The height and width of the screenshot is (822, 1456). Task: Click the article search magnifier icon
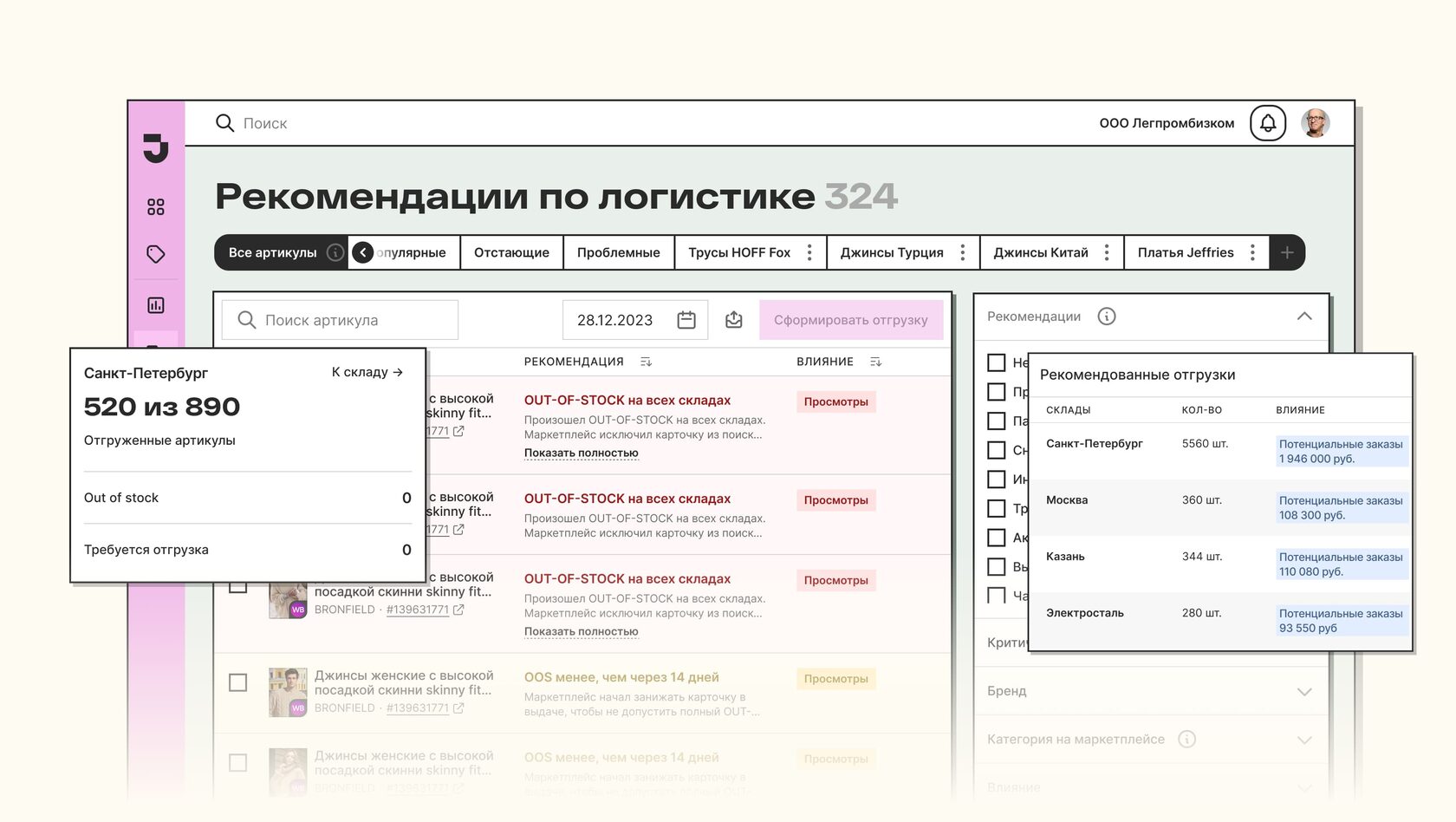pyautogui.click(x=247, y=320)
